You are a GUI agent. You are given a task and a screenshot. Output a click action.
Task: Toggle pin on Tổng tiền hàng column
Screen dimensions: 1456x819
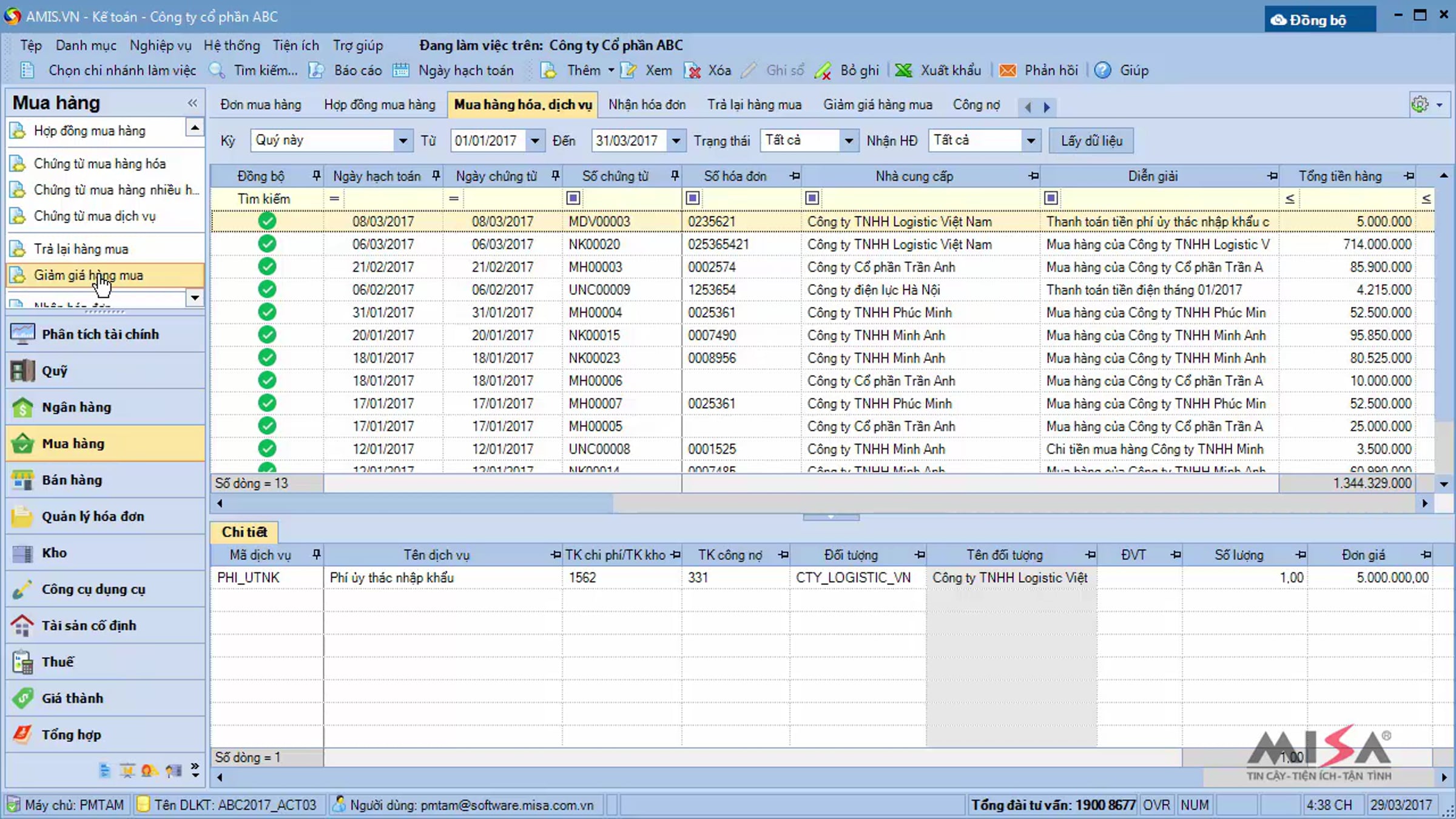coord(1409,176)
